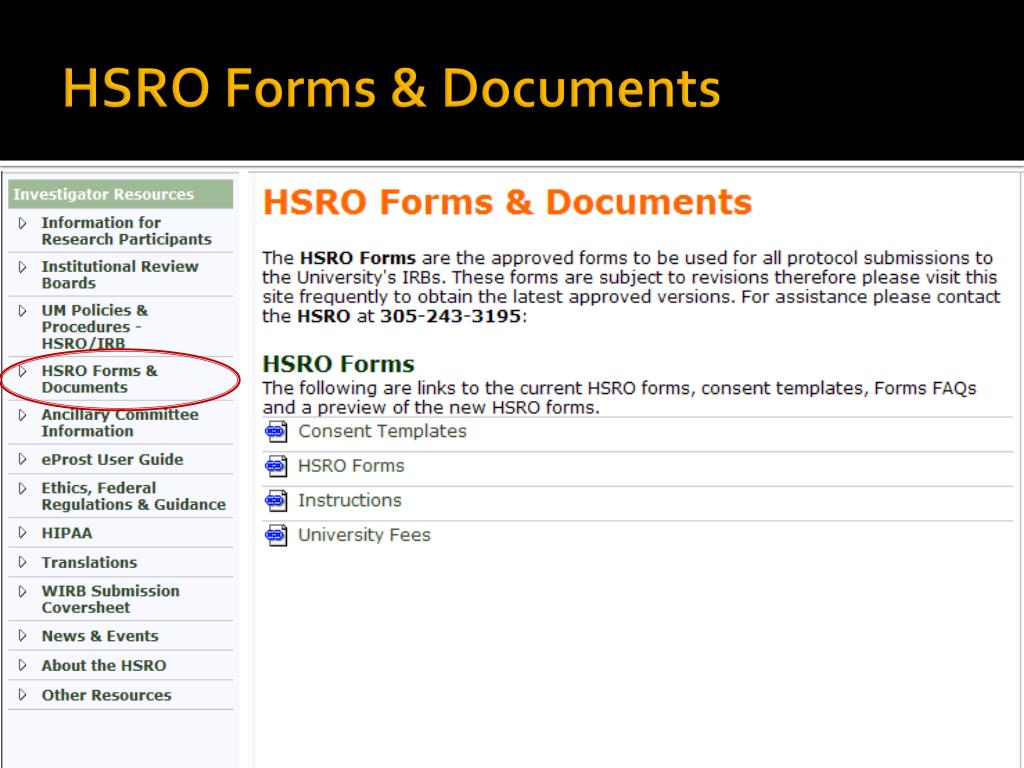Screen dimensions: 1024x768
Task: Click the orange HSRO Forms & Documents page heading
Action: tap(507, 202)
